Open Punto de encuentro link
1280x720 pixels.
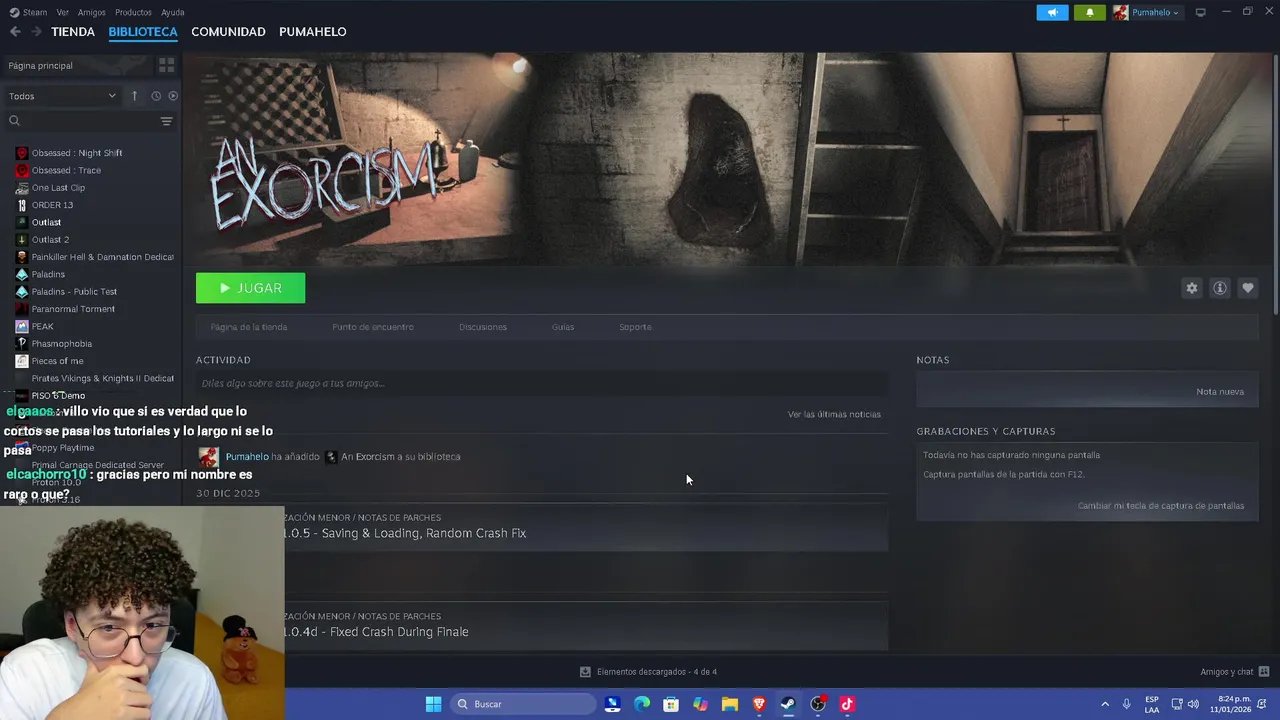pos(373,327)
